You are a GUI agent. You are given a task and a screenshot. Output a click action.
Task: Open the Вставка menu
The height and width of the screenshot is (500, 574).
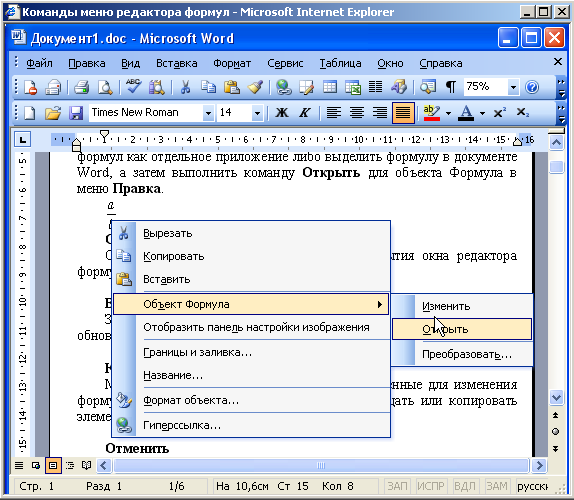[x=176, y=63]
